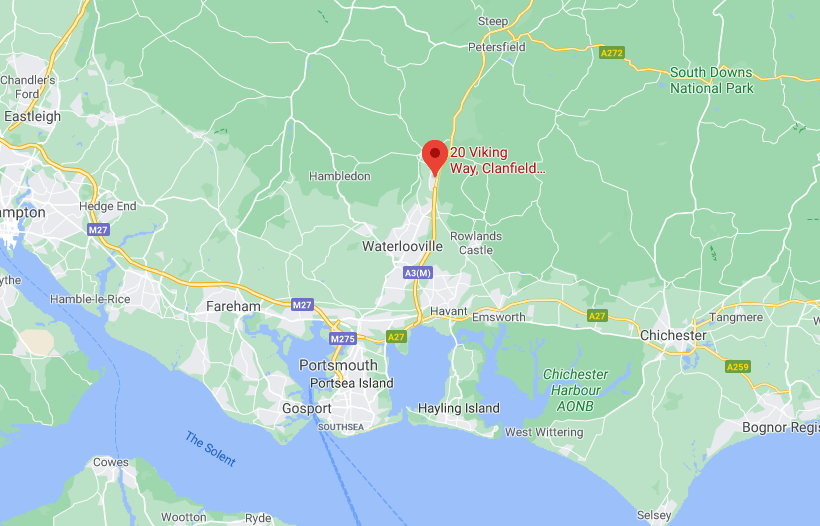Screen dimensions: 820x526
Task: Select the A27 shield near Havant
Action: coord(396,337)
